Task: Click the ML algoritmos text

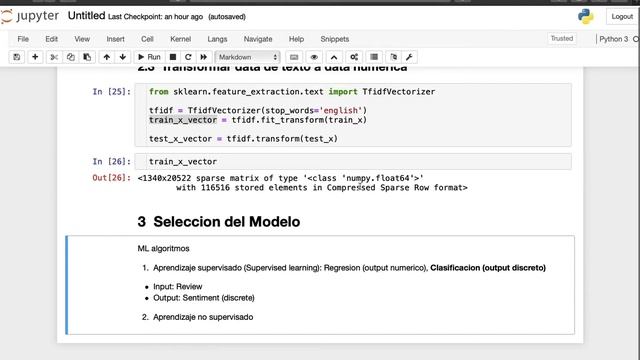Action: click(x=163, y=249)
